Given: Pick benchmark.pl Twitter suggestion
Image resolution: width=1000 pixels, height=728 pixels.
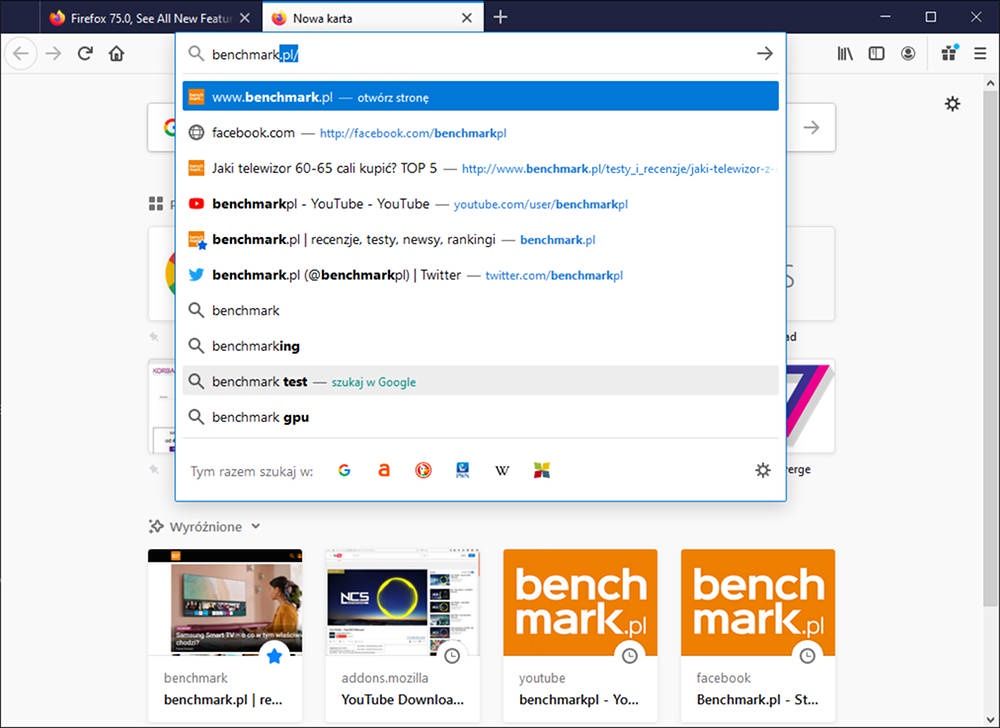Looking at the screenshot, I should (480, 275).
